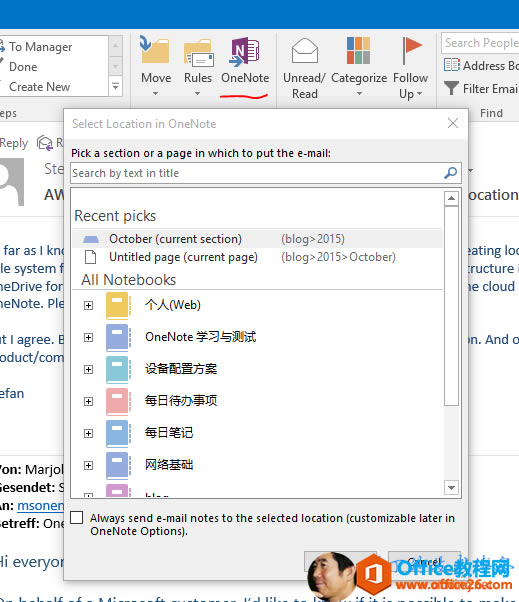Expand the OneNote 学习与测试 notebook tree
This screenshot has width=519, height=602.
click(88, 337)
